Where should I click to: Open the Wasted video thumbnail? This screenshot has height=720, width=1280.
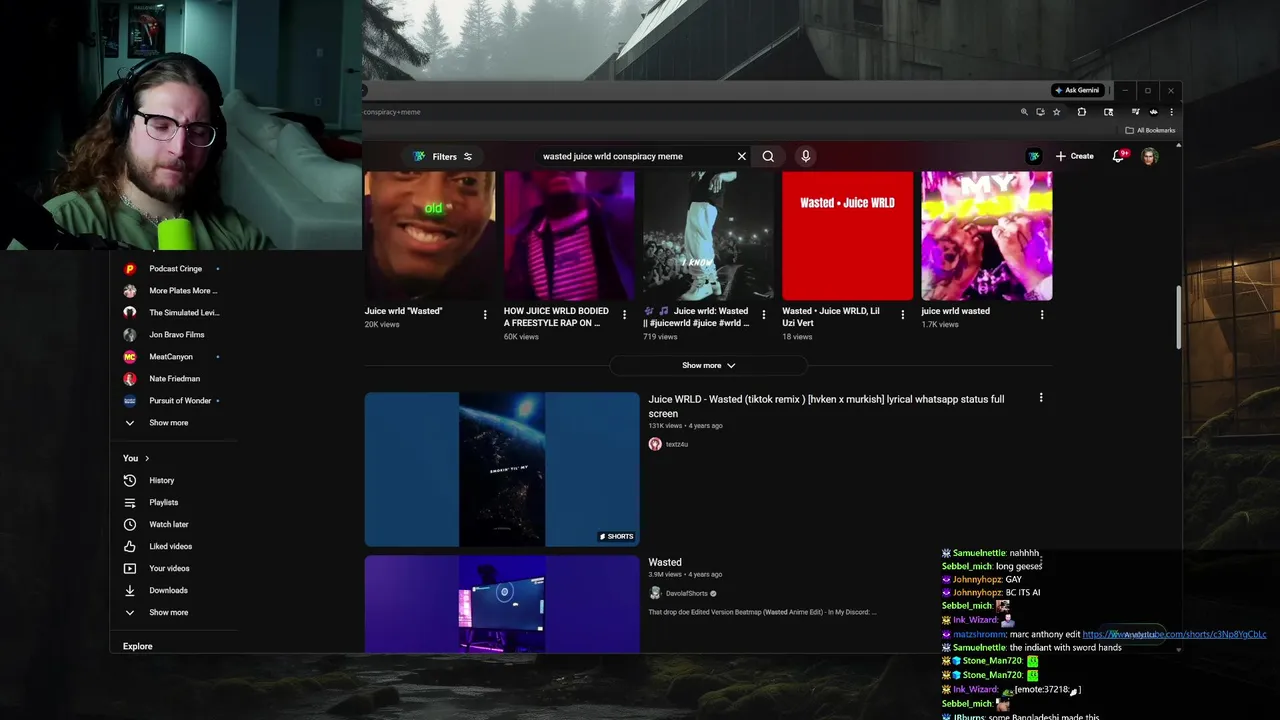click(x=502, y=604)
